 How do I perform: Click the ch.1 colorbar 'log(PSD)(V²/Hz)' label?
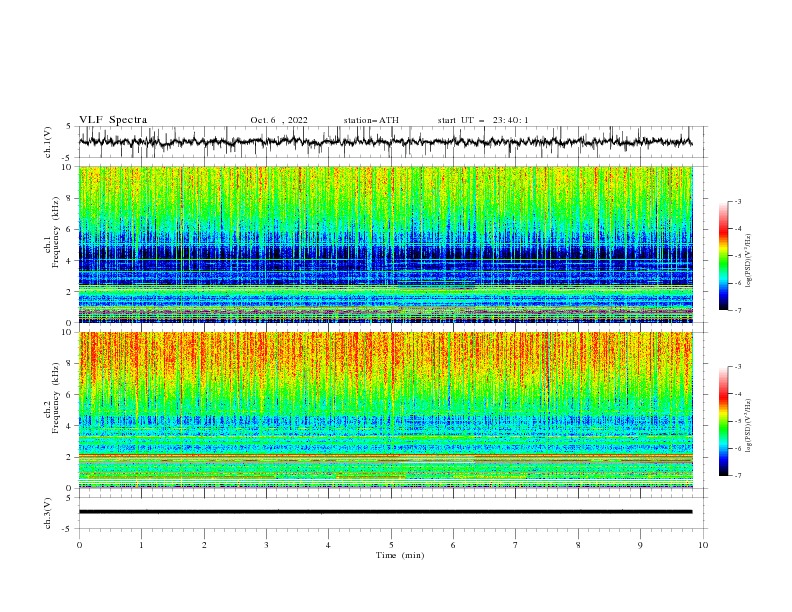[x=750, y=261]
